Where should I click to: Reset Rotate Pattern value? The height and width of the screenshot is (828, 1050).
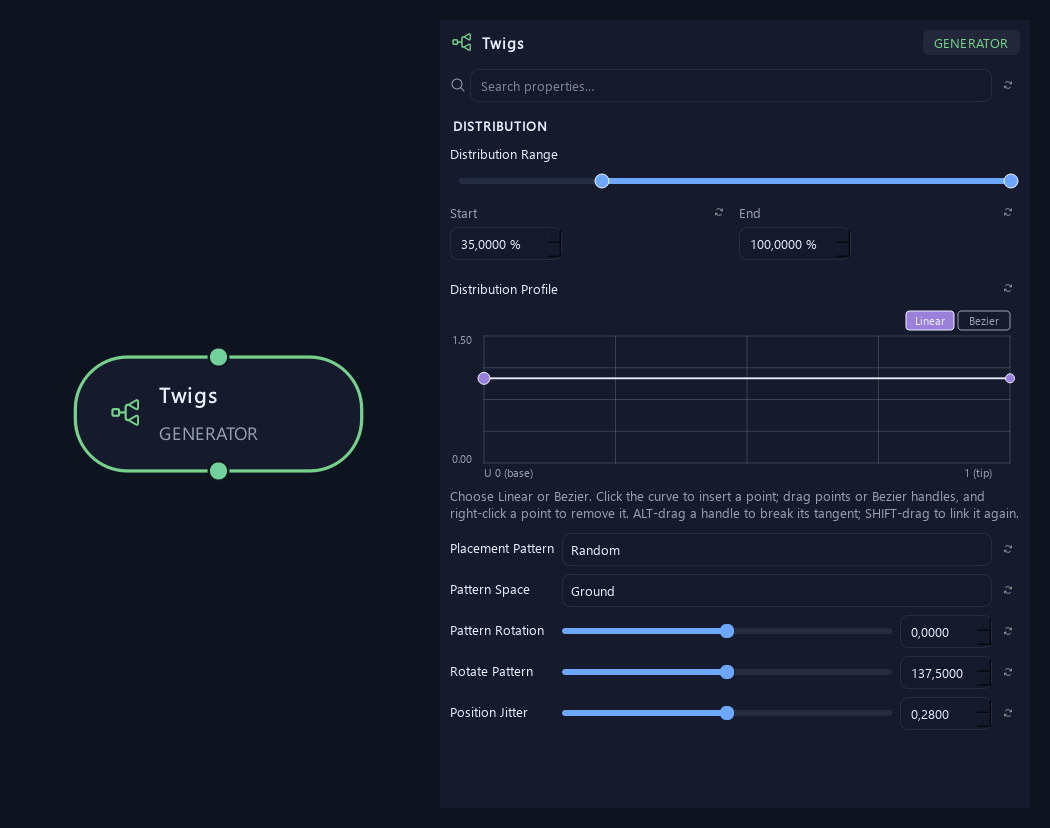(x=1008, y=672)
